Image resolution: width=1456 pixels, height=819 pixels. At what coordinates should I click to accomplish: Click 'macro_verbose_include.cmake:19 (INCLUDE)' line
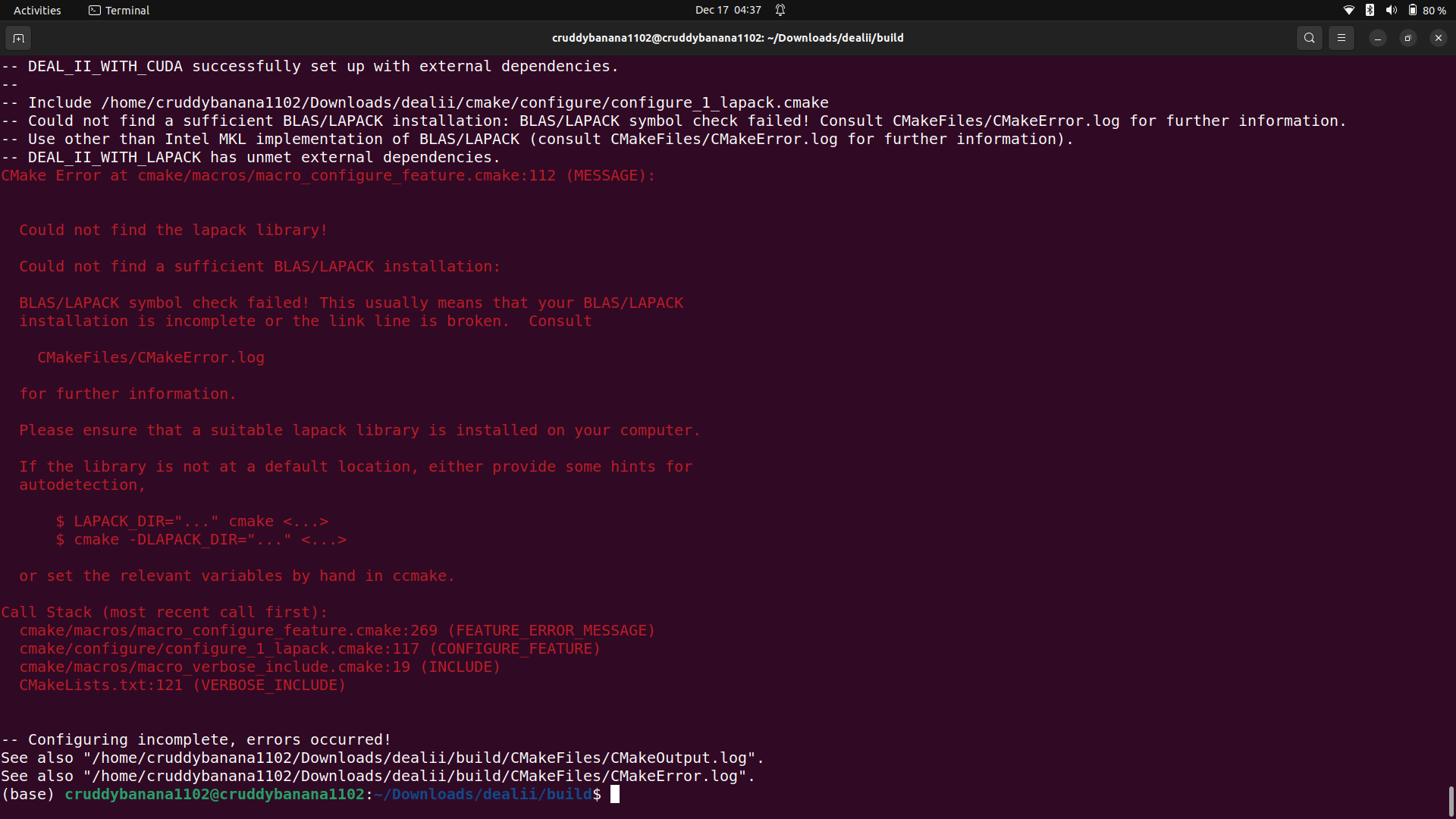(260, 667)
